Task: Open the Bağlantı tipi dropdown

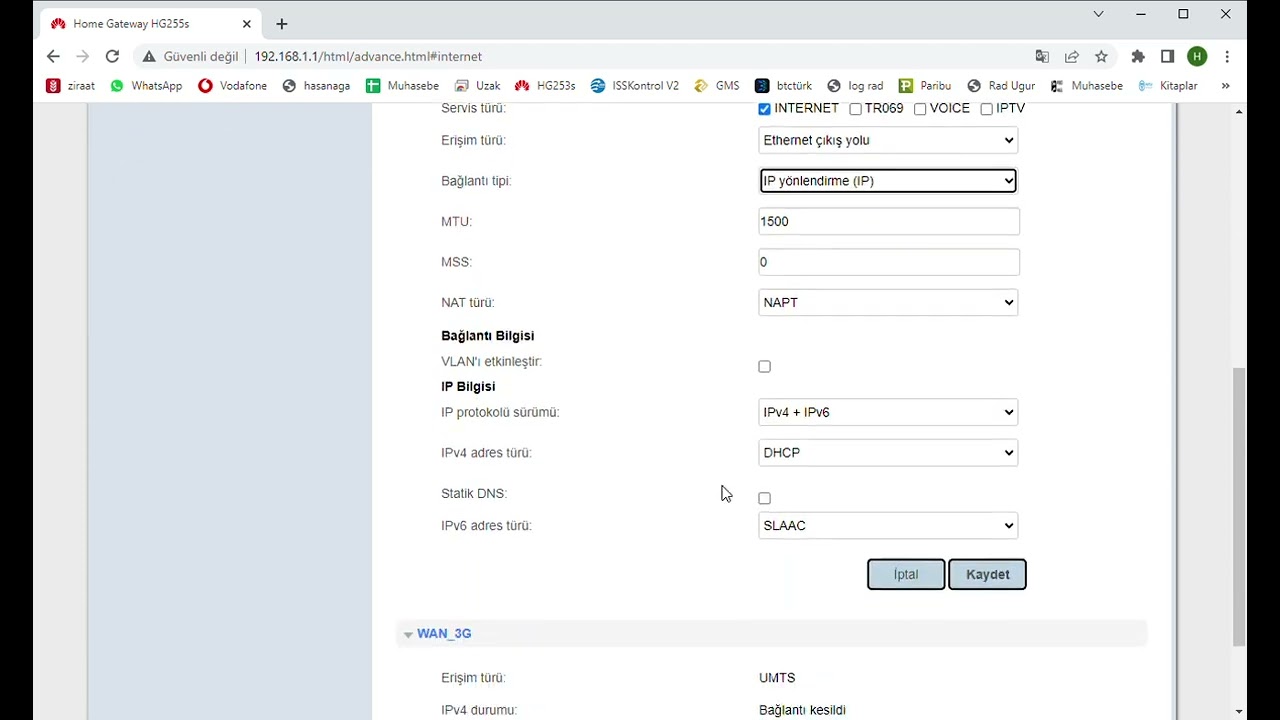Action: pyautogui.click(x=888, y=181)
